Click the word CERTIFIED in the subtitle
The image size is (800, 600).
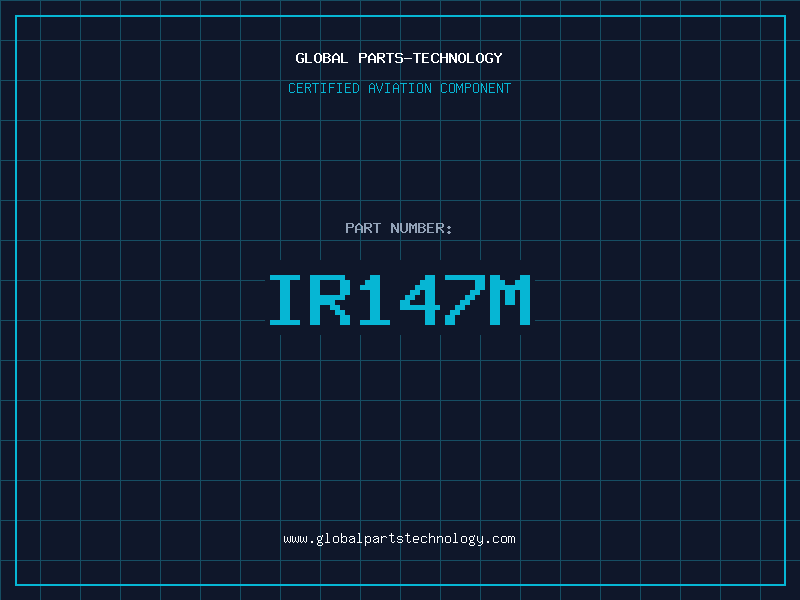(x=324, y=88)
